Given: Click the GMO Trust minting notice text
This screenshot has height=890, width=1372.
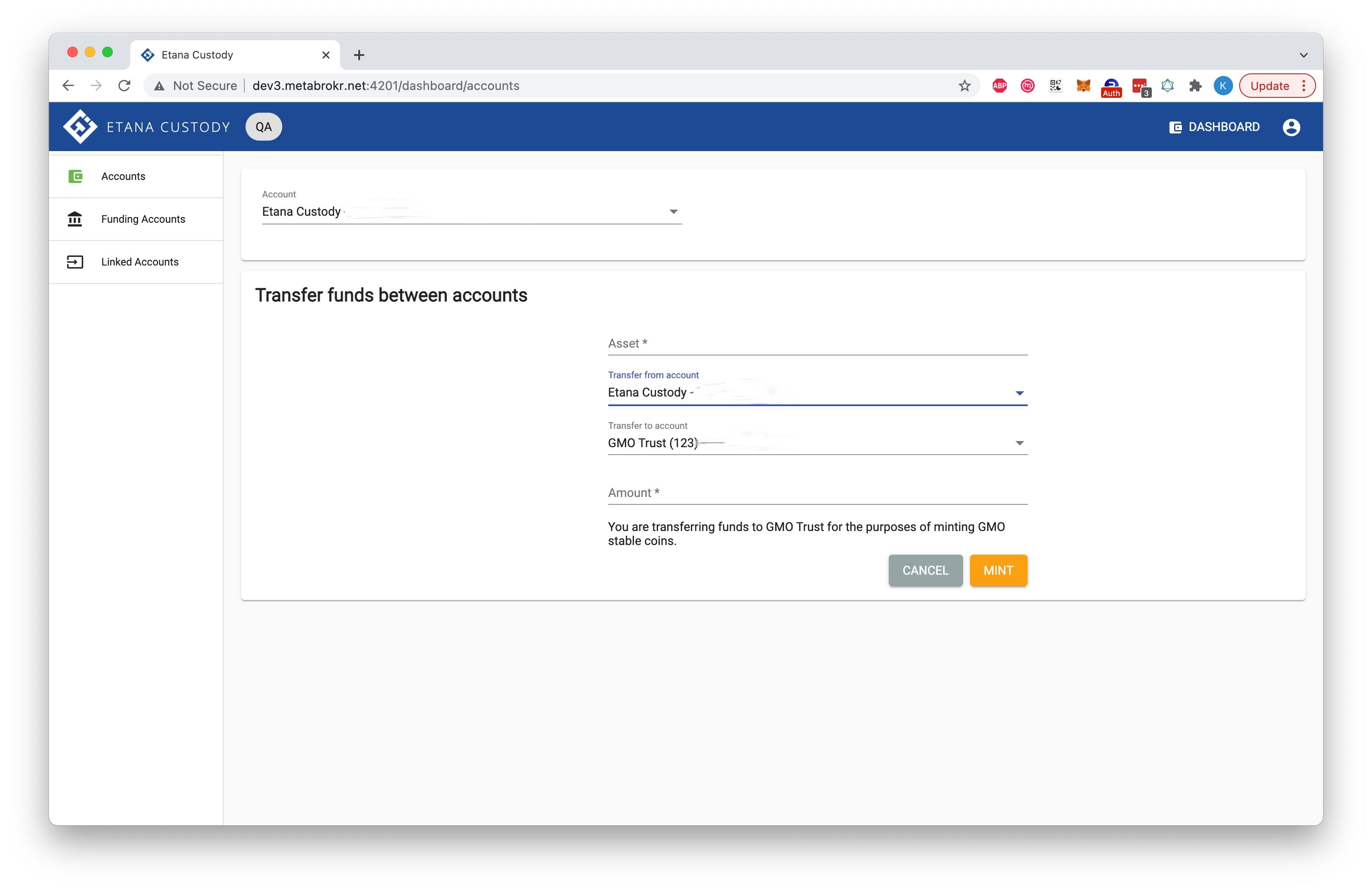Looking at the screenshot, I should (x=806, y=533).
